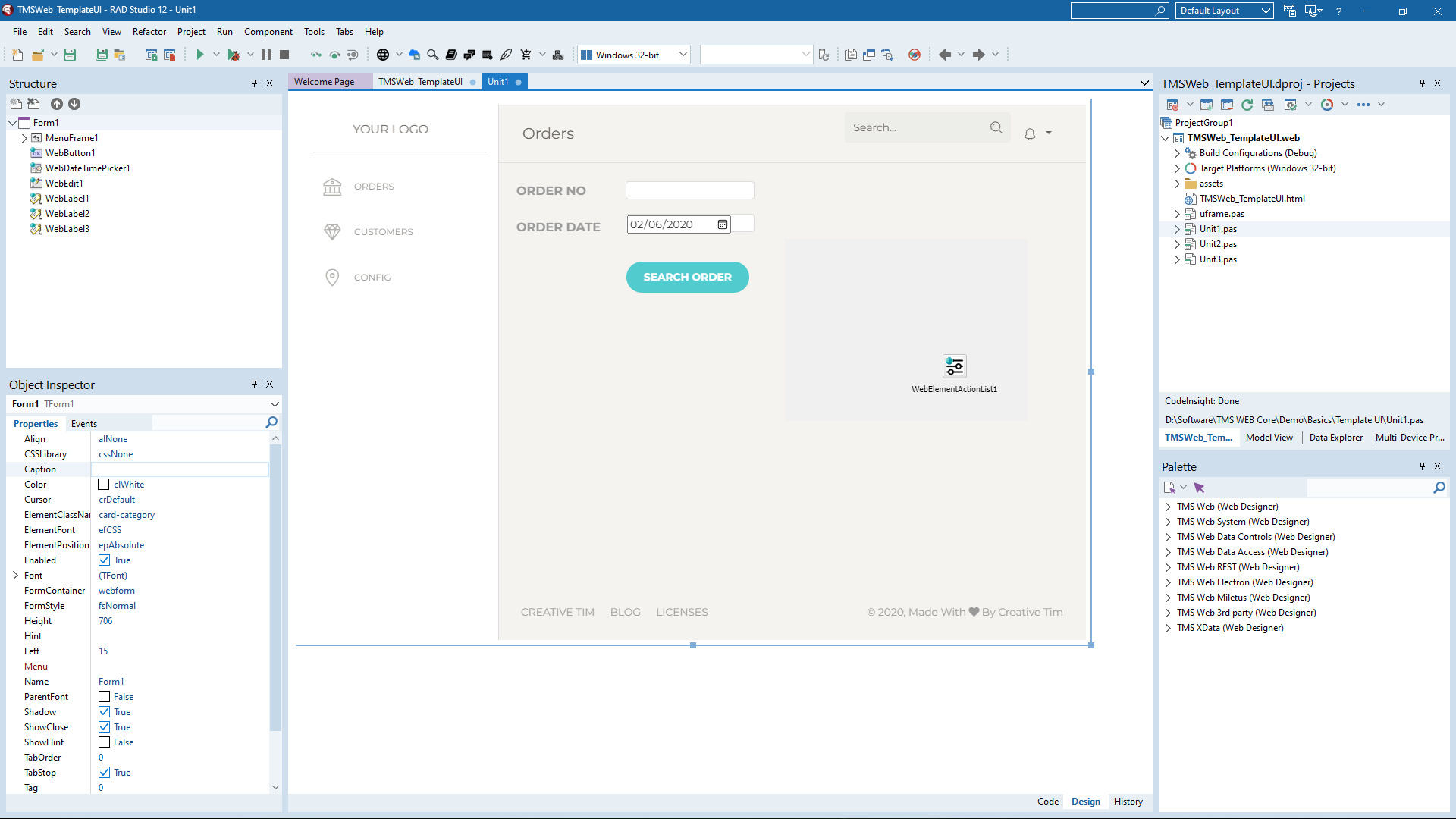
Task: Click the SEARCH ORDER button
Action: point(687,278)
